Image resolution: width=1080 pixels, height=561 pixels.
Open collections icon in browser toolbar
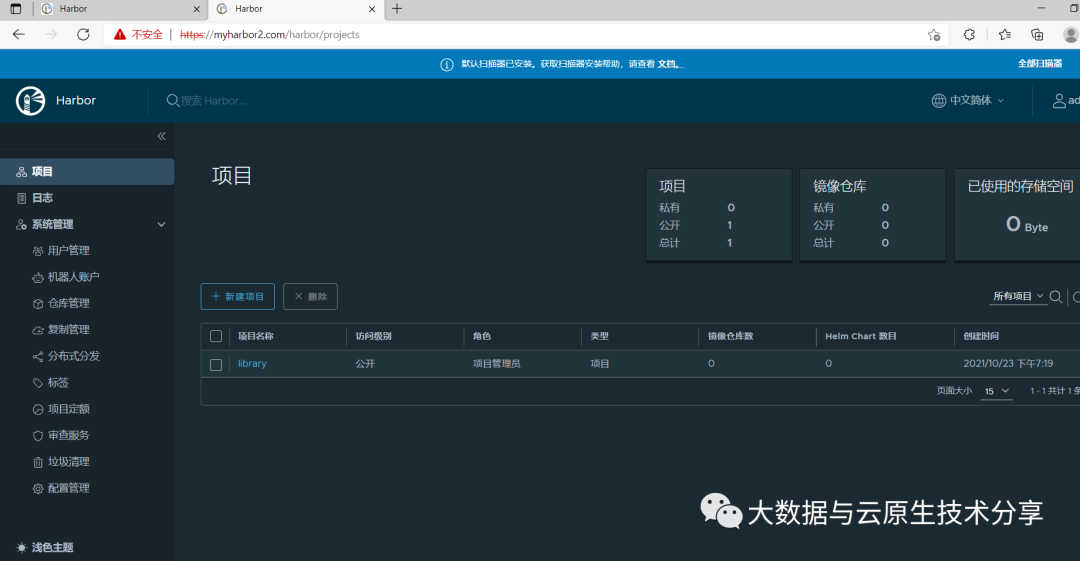pos(1037,34)
